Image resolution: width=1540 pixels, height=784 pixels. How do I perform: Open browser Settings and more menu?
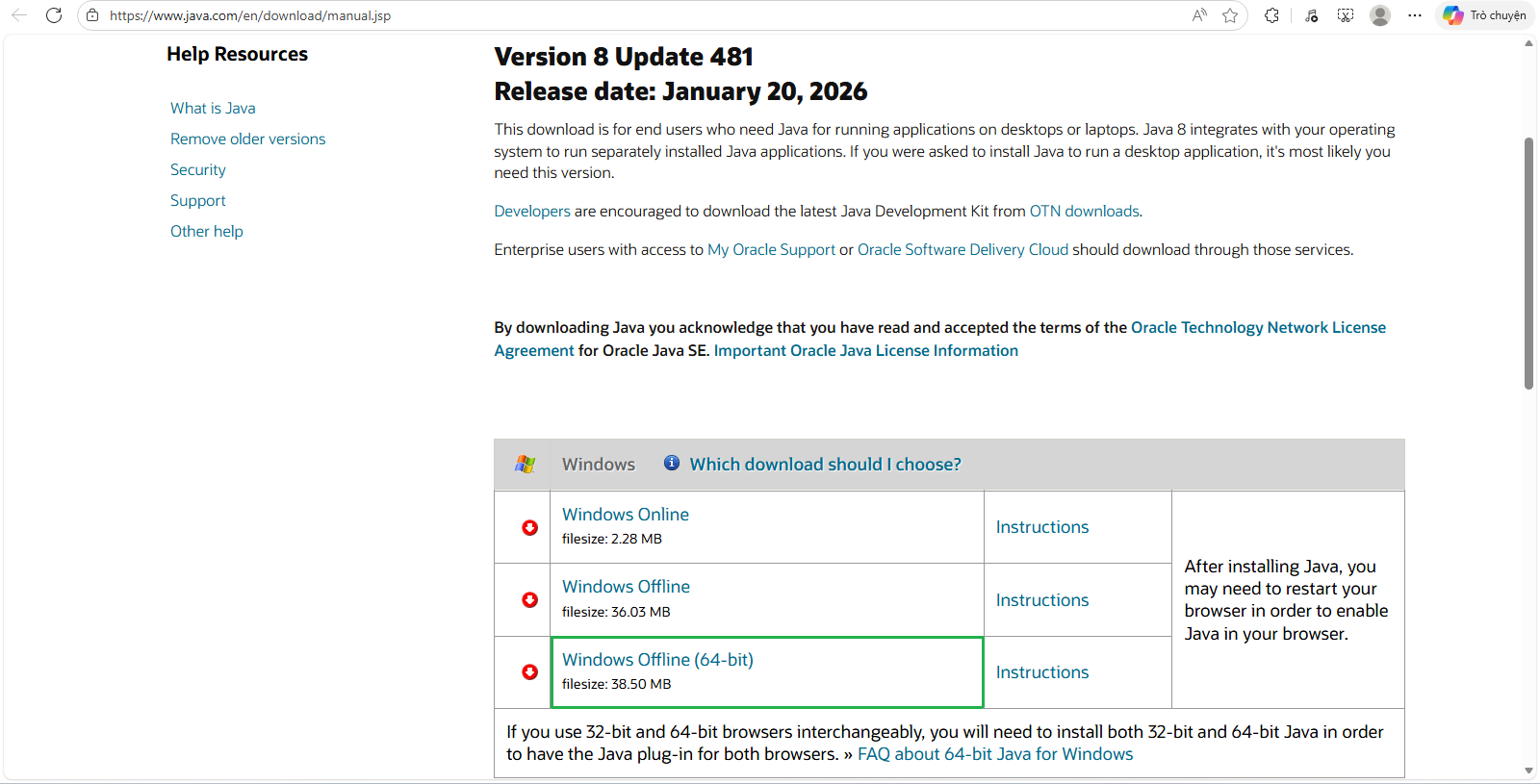pyautogui.click(x=1415, y=15)
